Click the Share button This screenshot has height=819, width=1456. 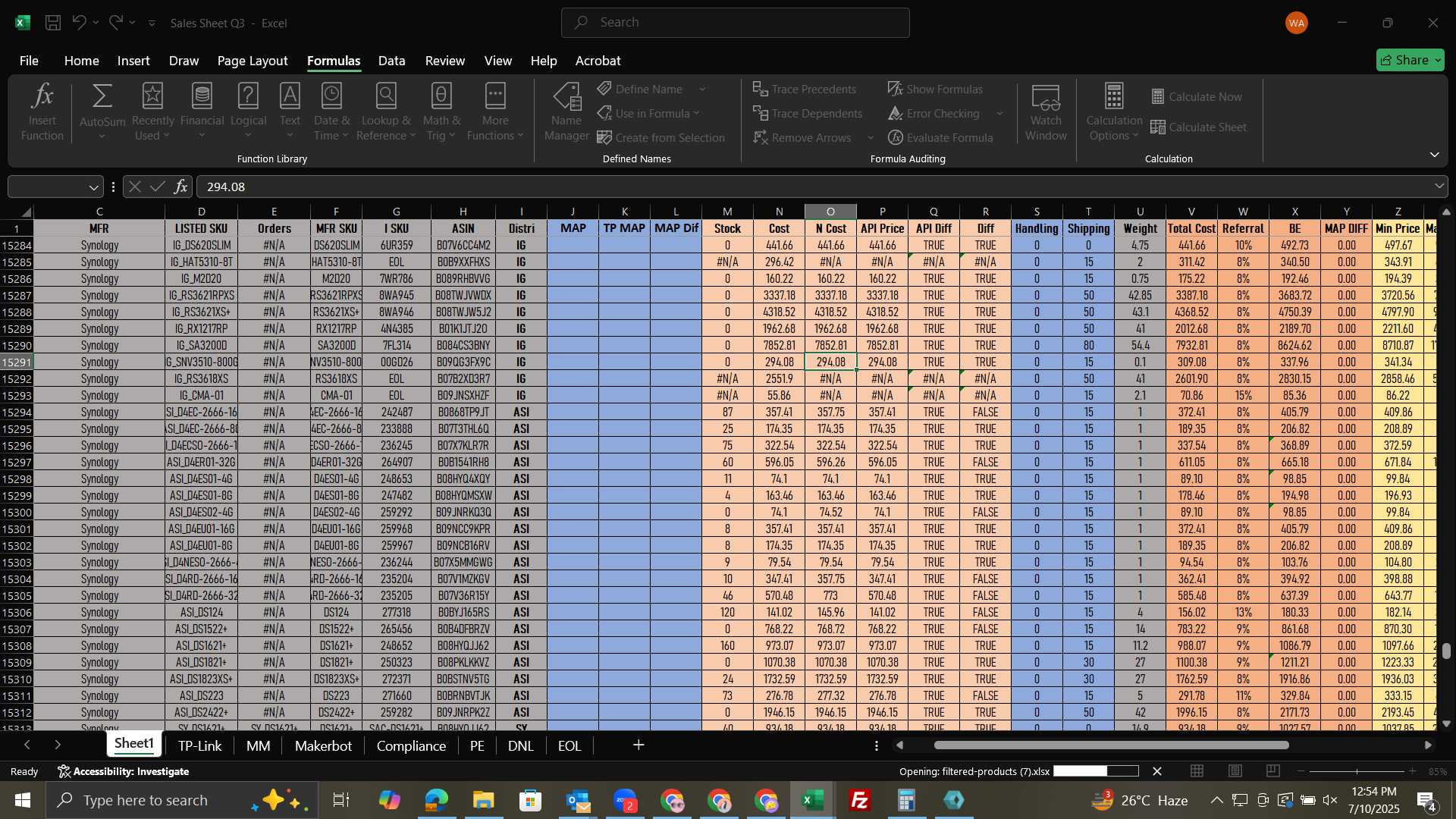tap(1410, 60)
